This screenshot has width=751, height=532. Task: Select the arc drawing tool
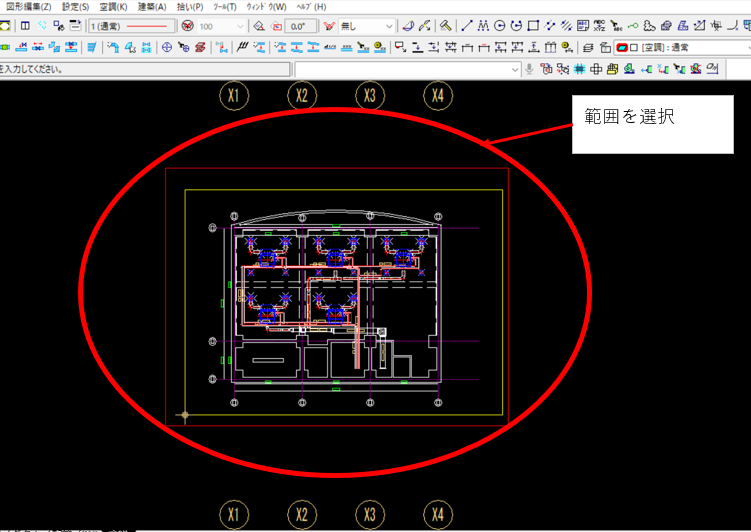[x=516, y=25]
